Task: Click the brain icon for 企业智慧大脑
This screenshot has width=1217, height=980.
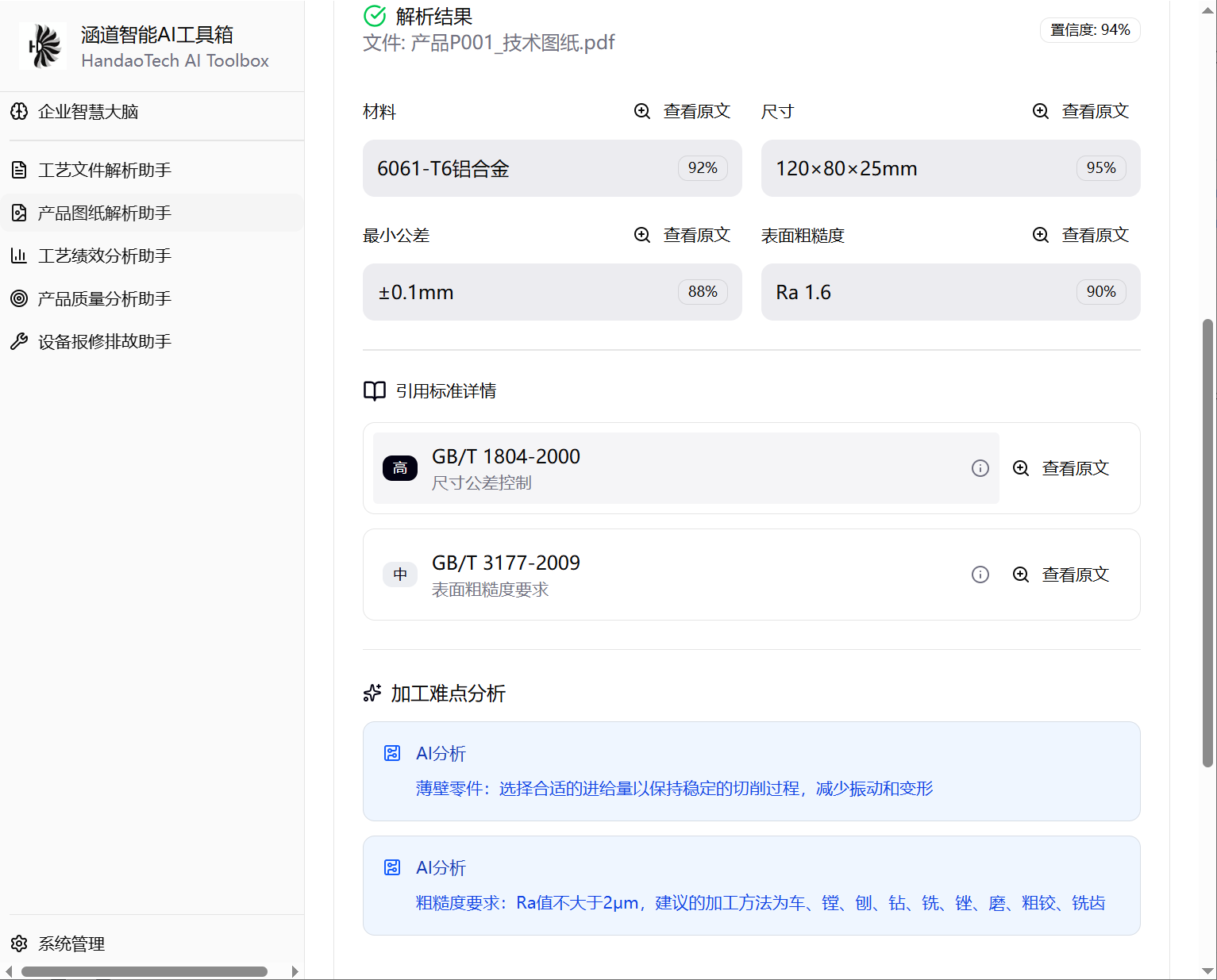Action: (x=19, y=112)
